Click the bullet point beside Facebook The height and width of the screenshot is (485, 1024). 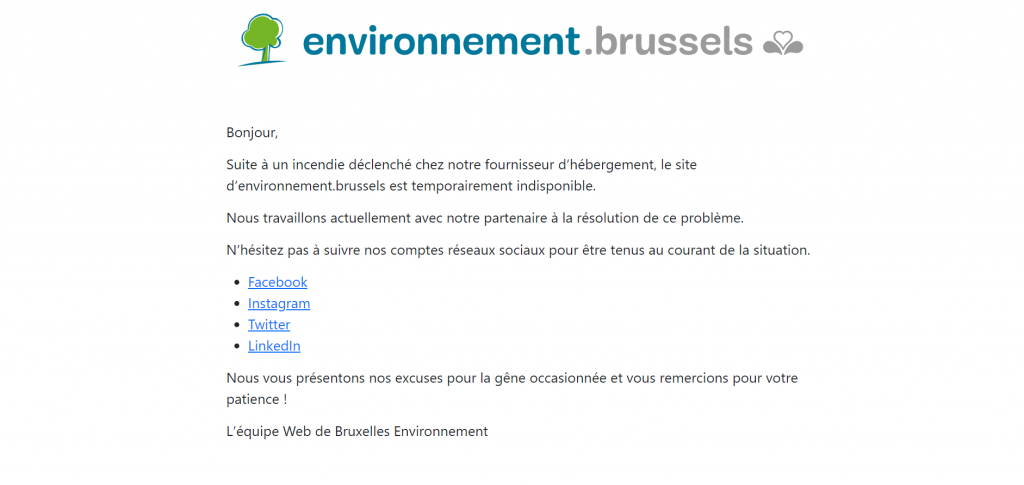(x=236, y=283)
